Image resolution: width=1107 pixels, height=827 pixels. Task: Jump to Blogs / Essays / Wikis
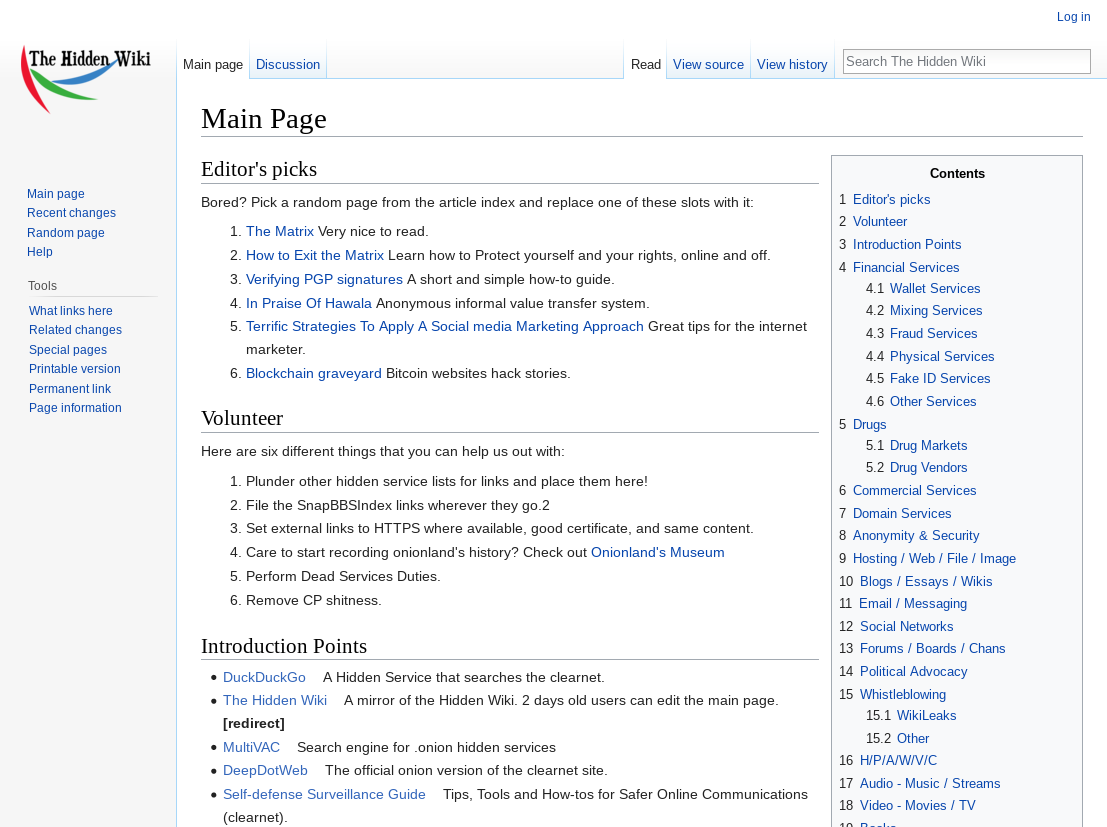926,581
